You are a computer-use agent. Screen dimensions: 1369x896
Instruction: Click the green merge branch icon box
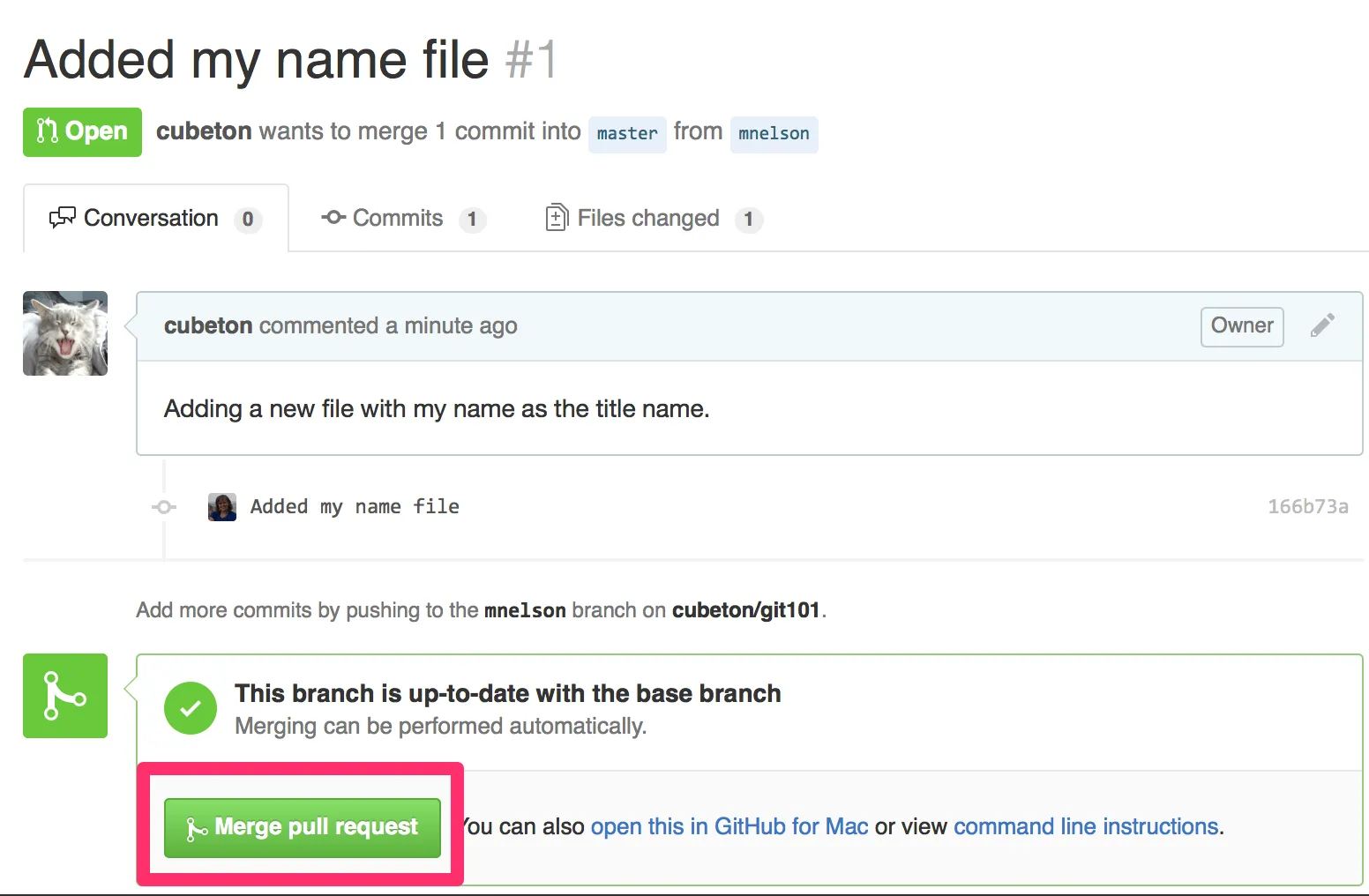coord(65,696)
